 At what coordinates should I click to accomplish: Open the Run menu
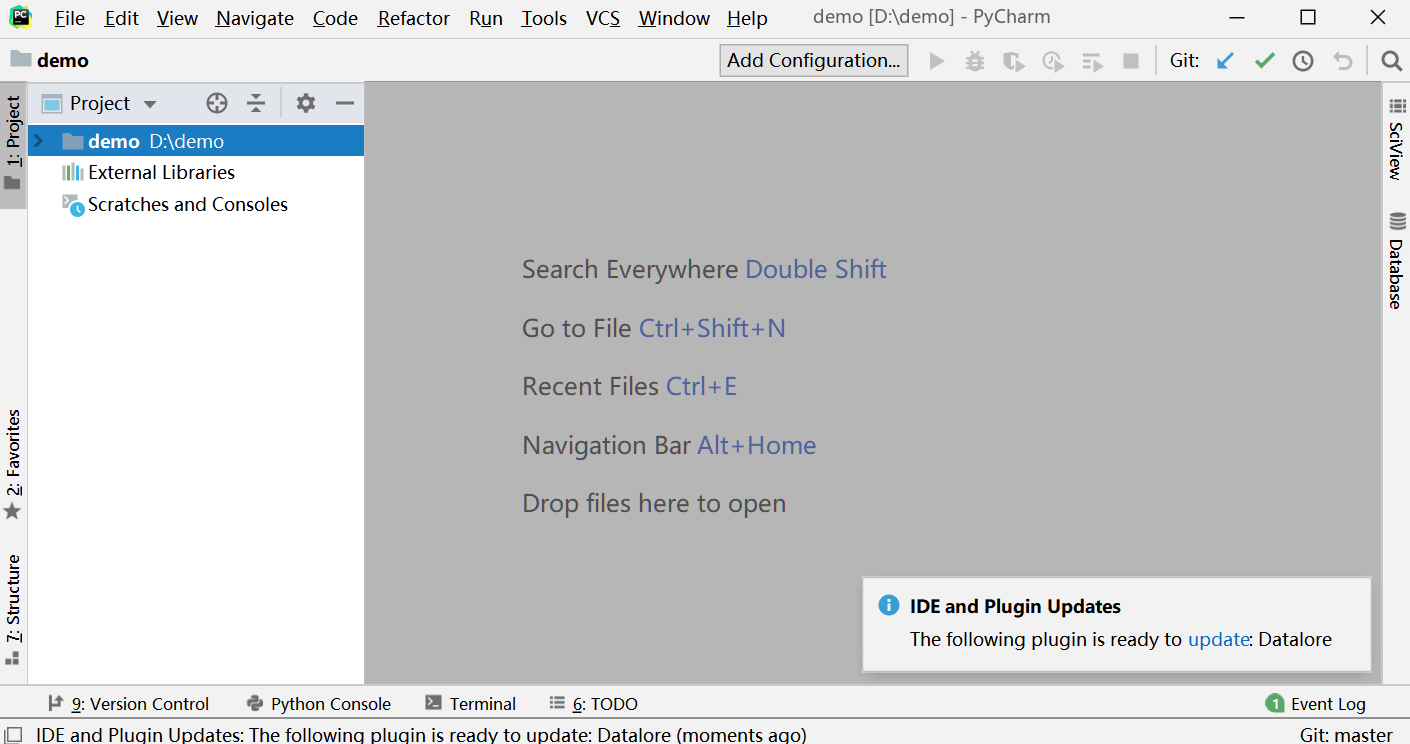(x=486, y=18)
